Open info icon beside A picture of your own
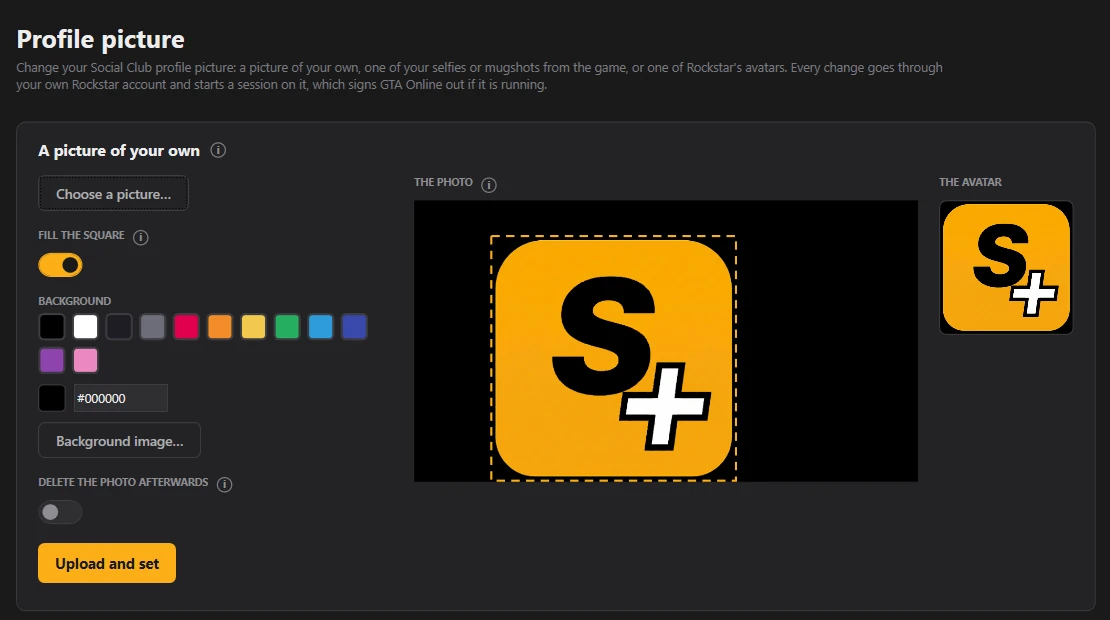The height and width of the screenshot is (620, 1110). click(x=218, y=150)
